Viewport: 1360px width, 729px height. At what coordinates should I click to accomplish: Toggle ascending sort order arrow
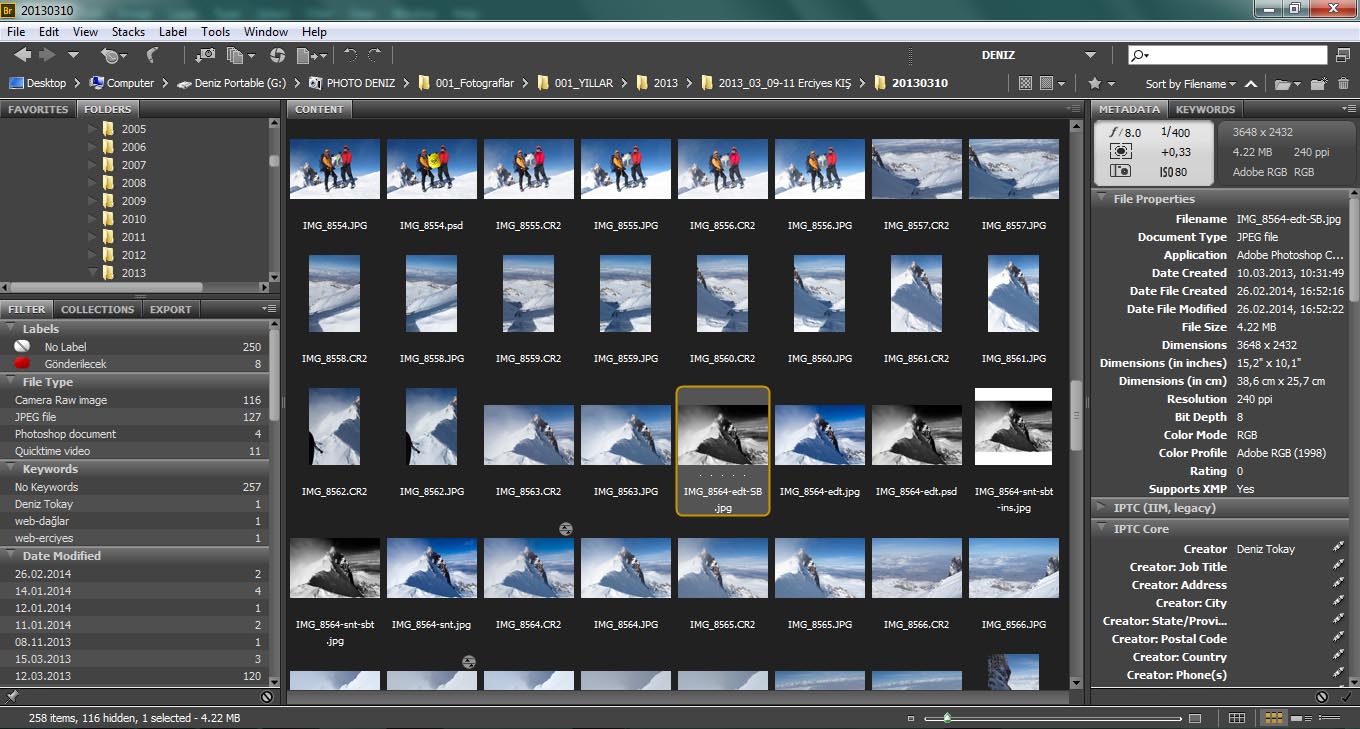1251,84
